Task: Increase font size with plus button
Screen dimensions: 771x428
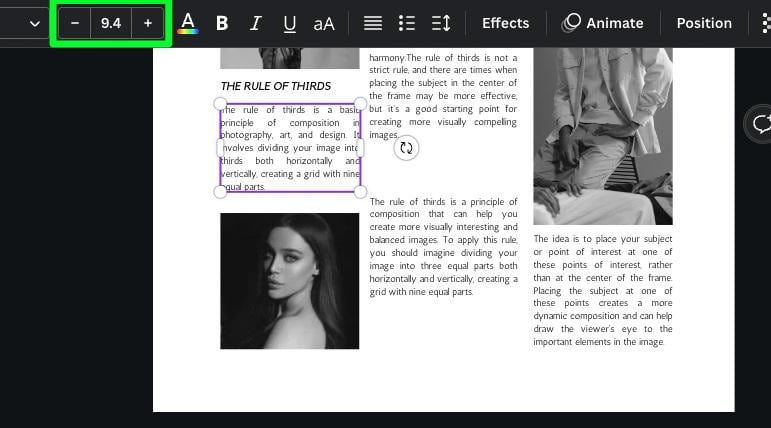Action: click(148, 23)
